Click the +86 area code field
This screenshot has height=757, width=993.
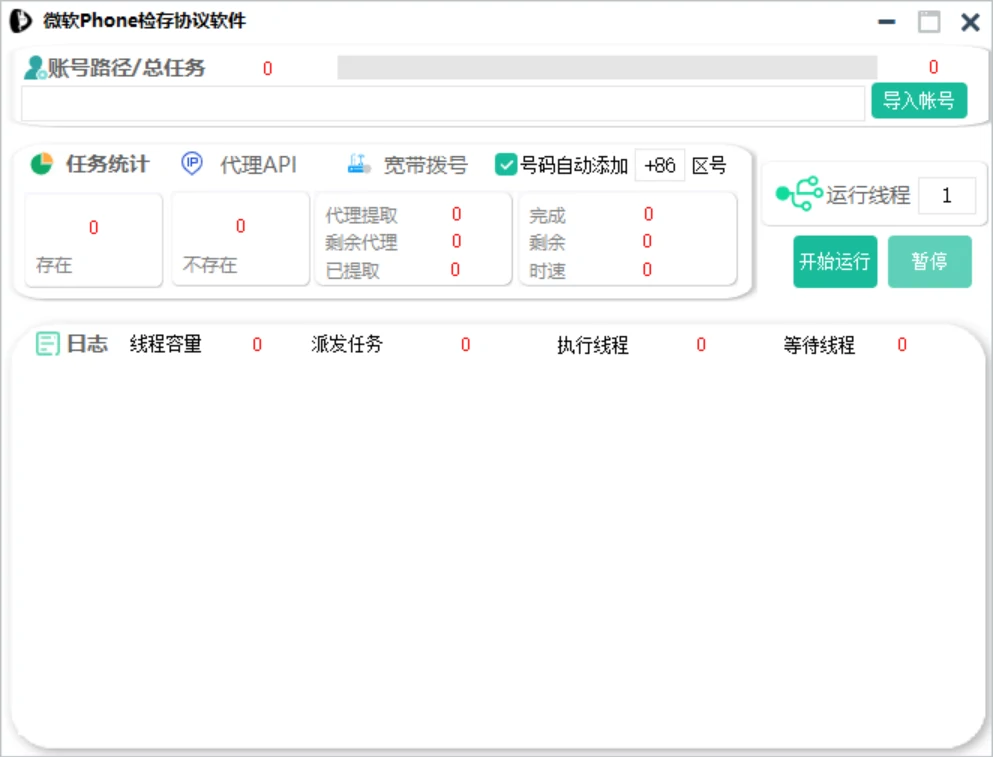(660, 165)
